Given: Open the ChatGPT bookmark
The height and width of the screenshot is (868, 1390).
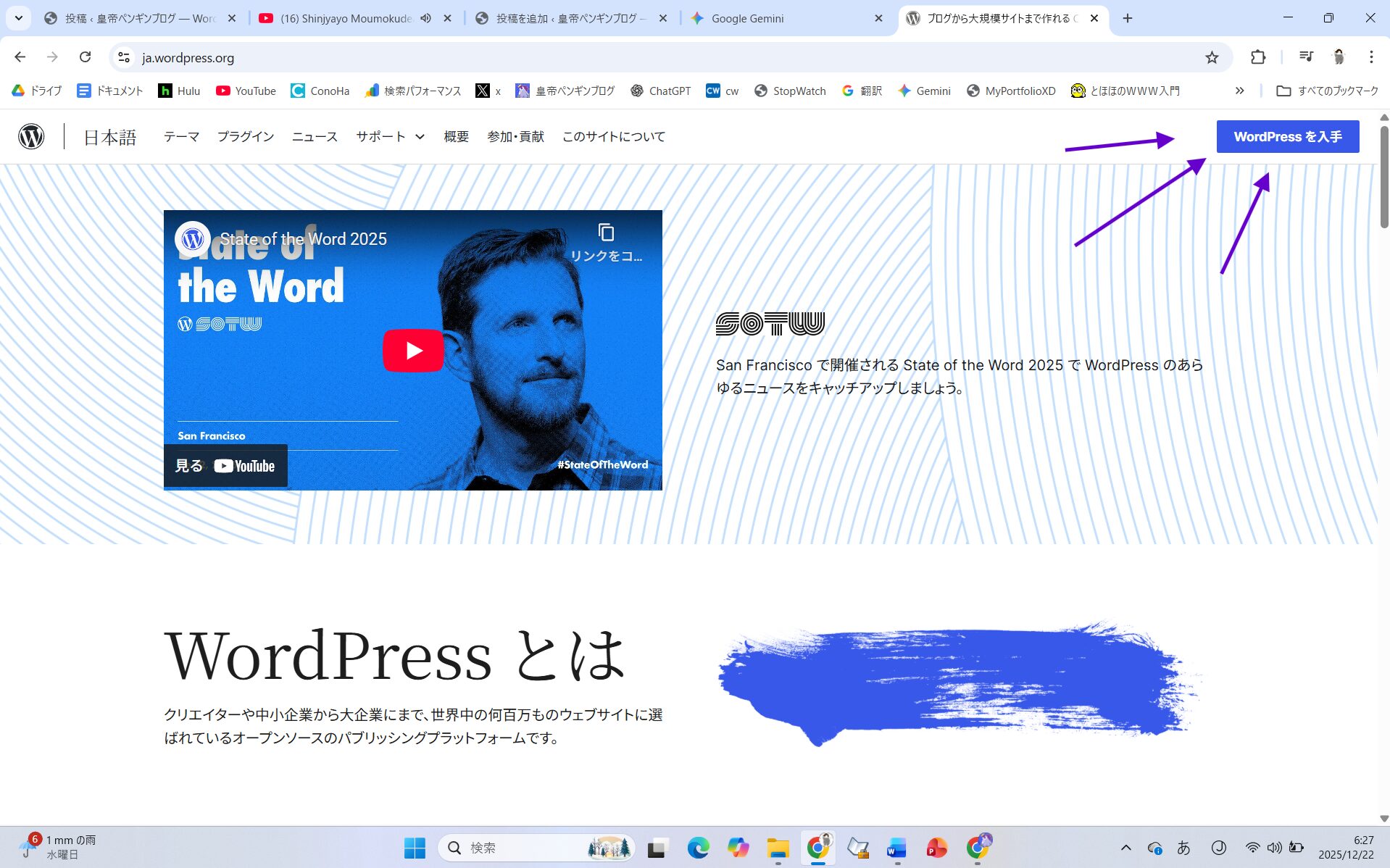Looking at the screenshot, I should (x=660, y=91).
